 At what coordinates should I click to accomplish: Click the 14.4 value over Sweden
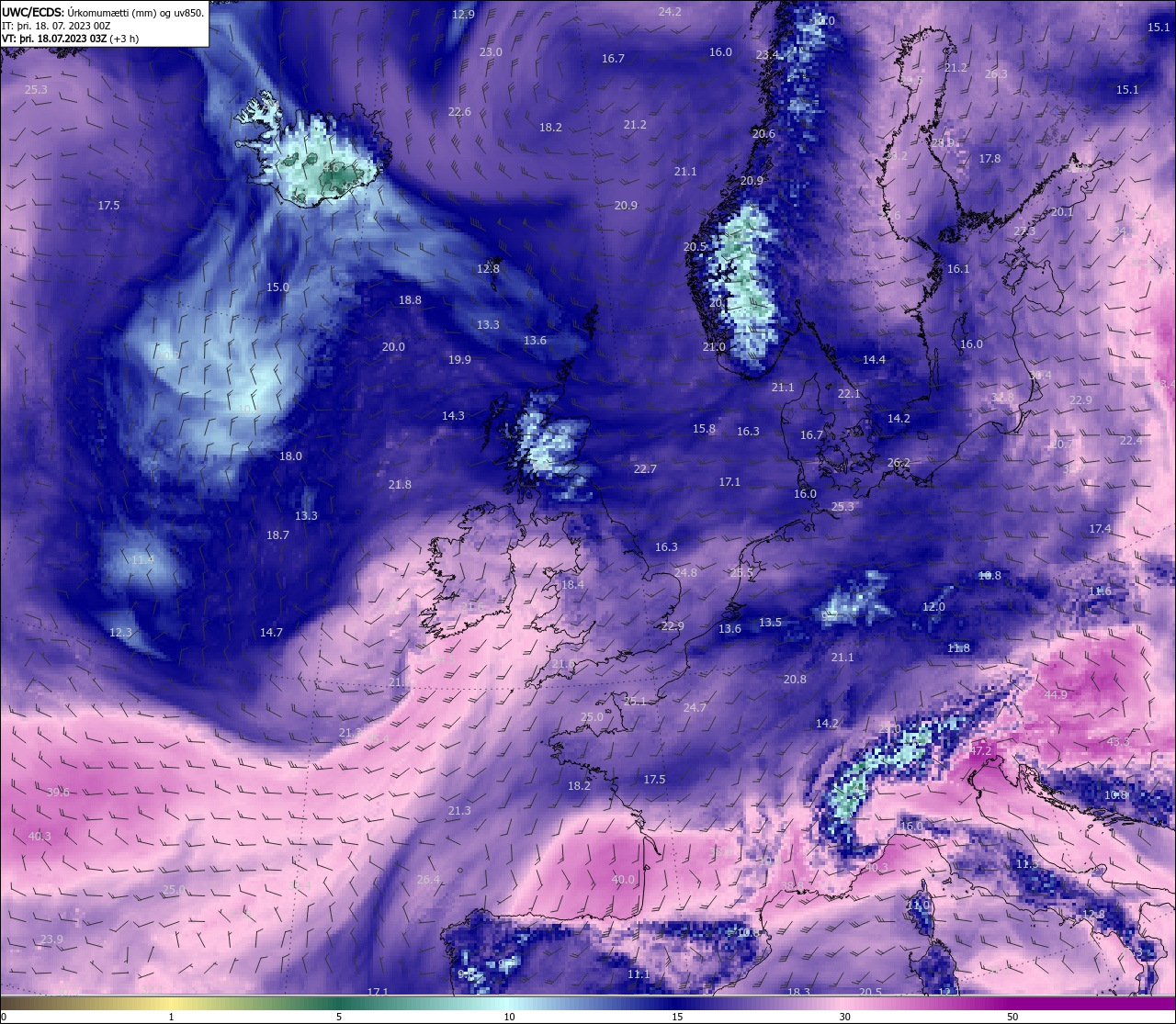(x=874, y=360)
